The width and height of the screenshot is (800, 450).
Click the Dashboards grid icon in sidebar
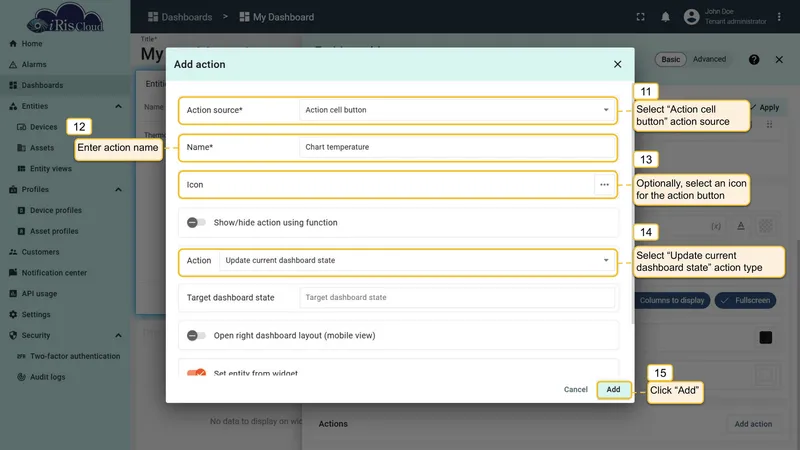[x=13, y=85]
